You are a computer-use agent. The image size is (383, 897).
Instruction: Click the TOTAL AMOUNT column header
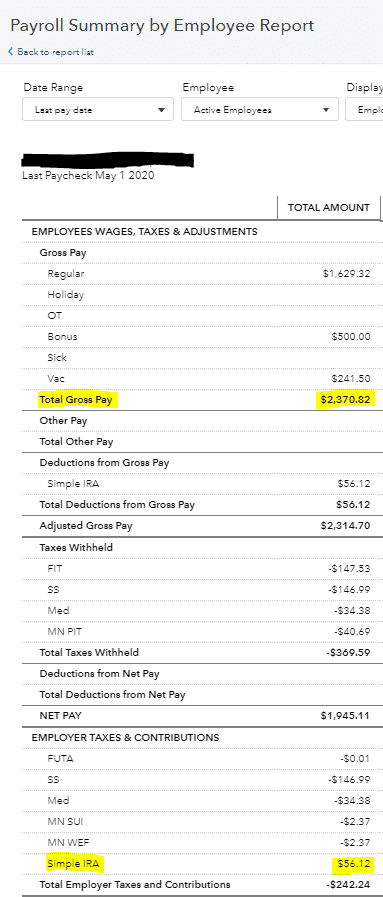pyautogui.click(x=329, y=208)
